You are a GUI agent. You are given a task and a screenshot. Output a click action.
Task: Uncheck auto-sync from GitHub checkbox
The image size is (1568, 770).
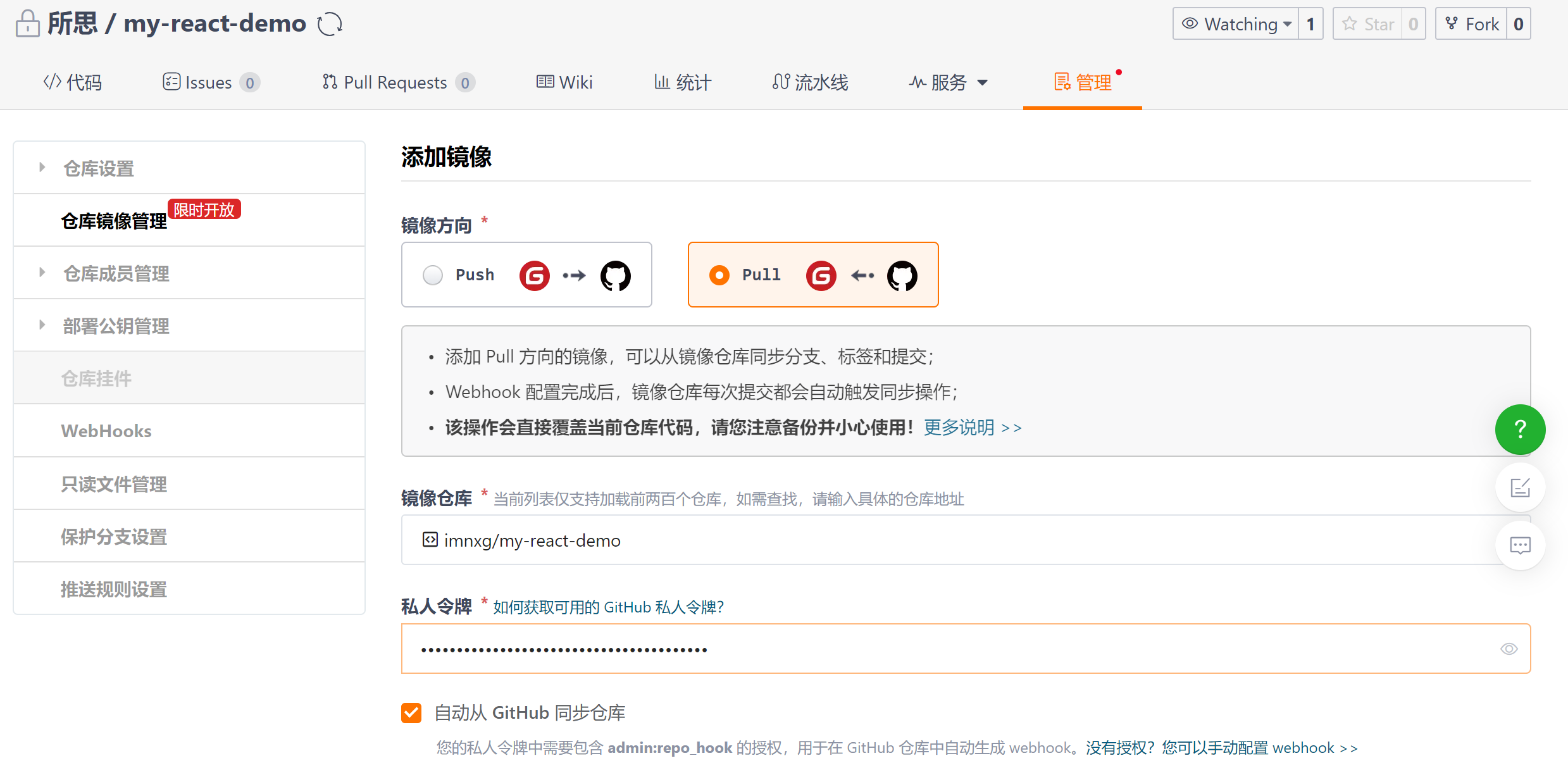pos(411,713)
